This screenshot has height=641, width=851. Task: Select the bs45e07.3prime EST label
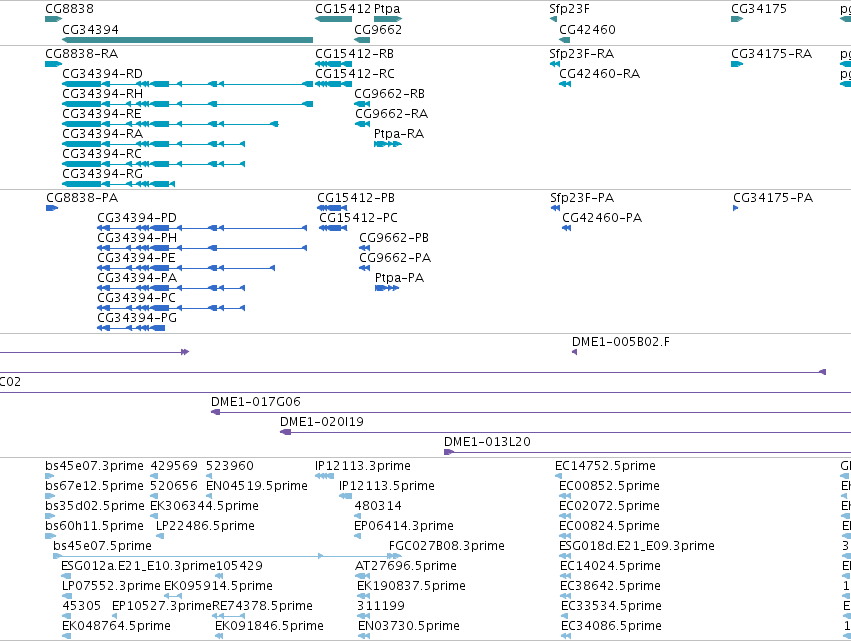coord(94,466)
